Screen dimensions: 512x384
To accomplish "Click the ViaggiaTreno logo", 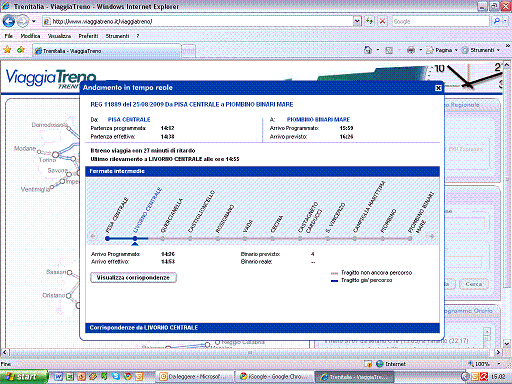I will click(x=51, y=78).
